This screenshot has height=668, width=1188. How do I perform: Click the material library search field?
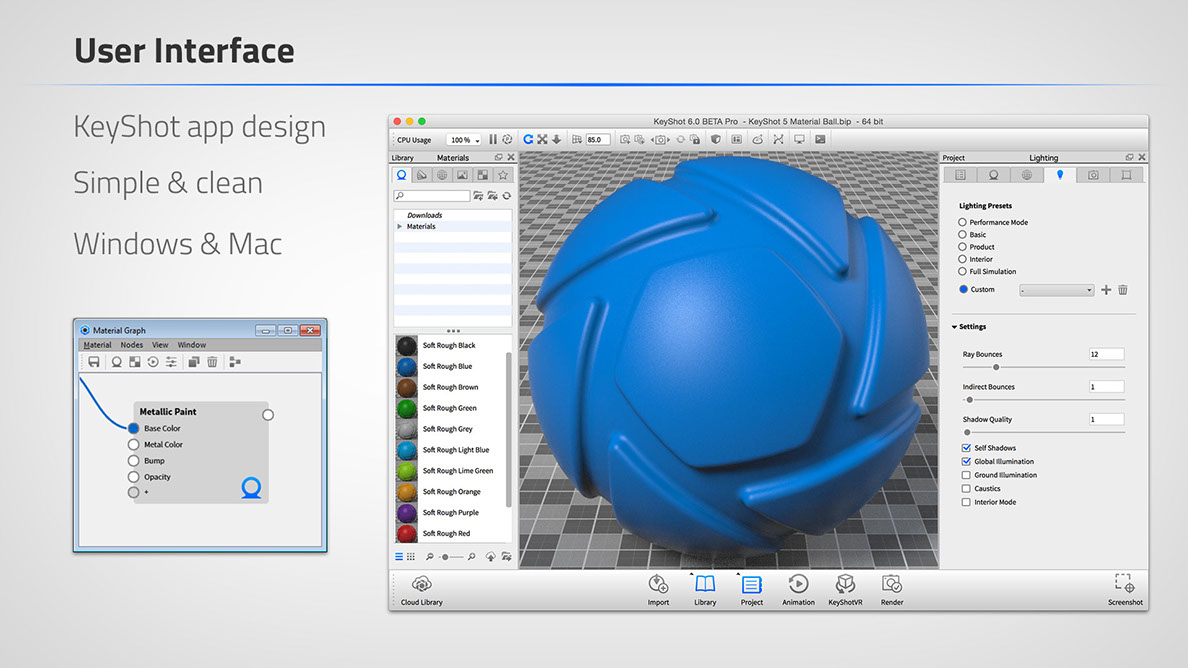coord(432,196)
